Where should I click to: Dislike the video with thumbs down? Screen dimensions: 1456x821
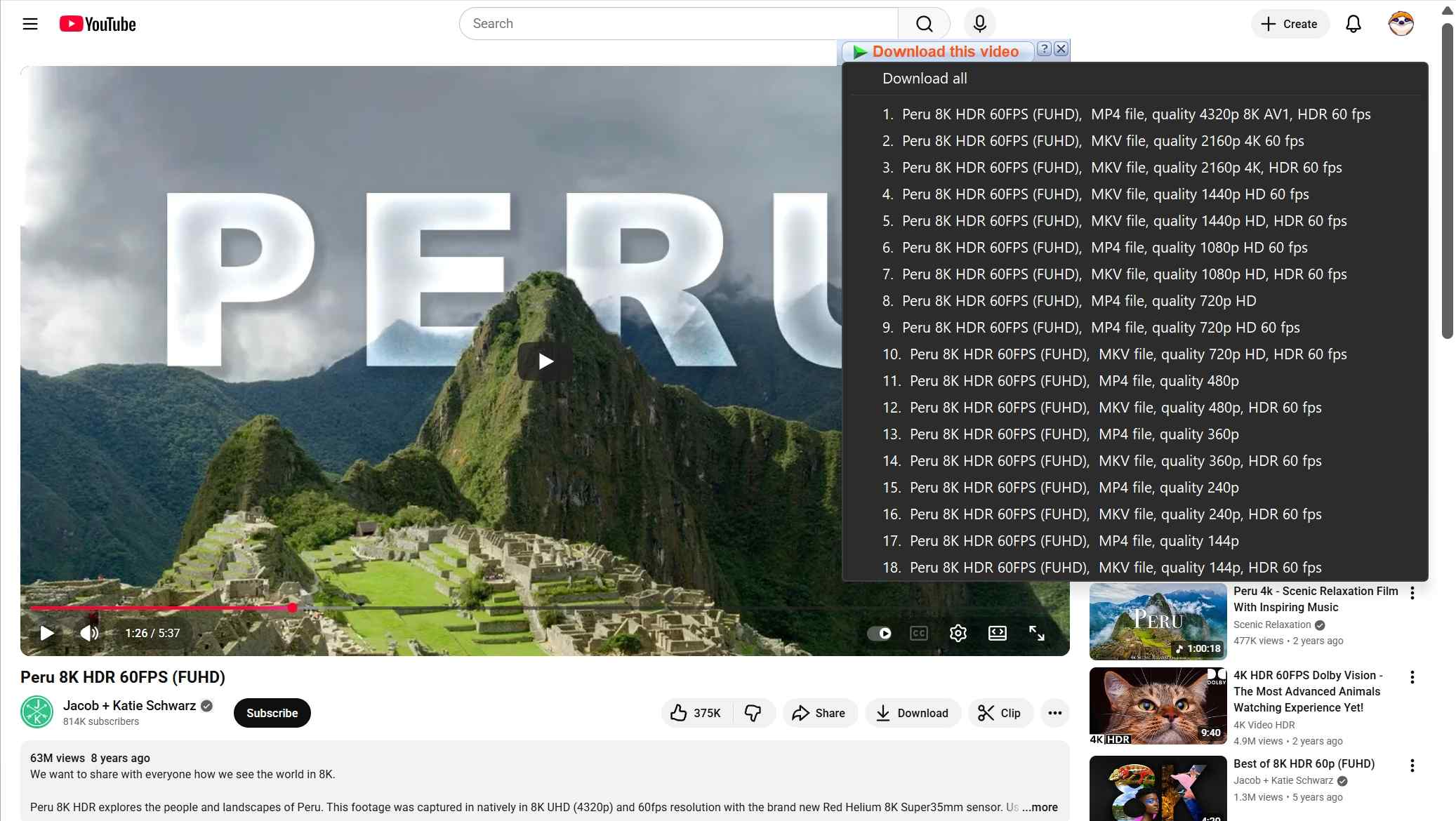click(x=753, y=713)
